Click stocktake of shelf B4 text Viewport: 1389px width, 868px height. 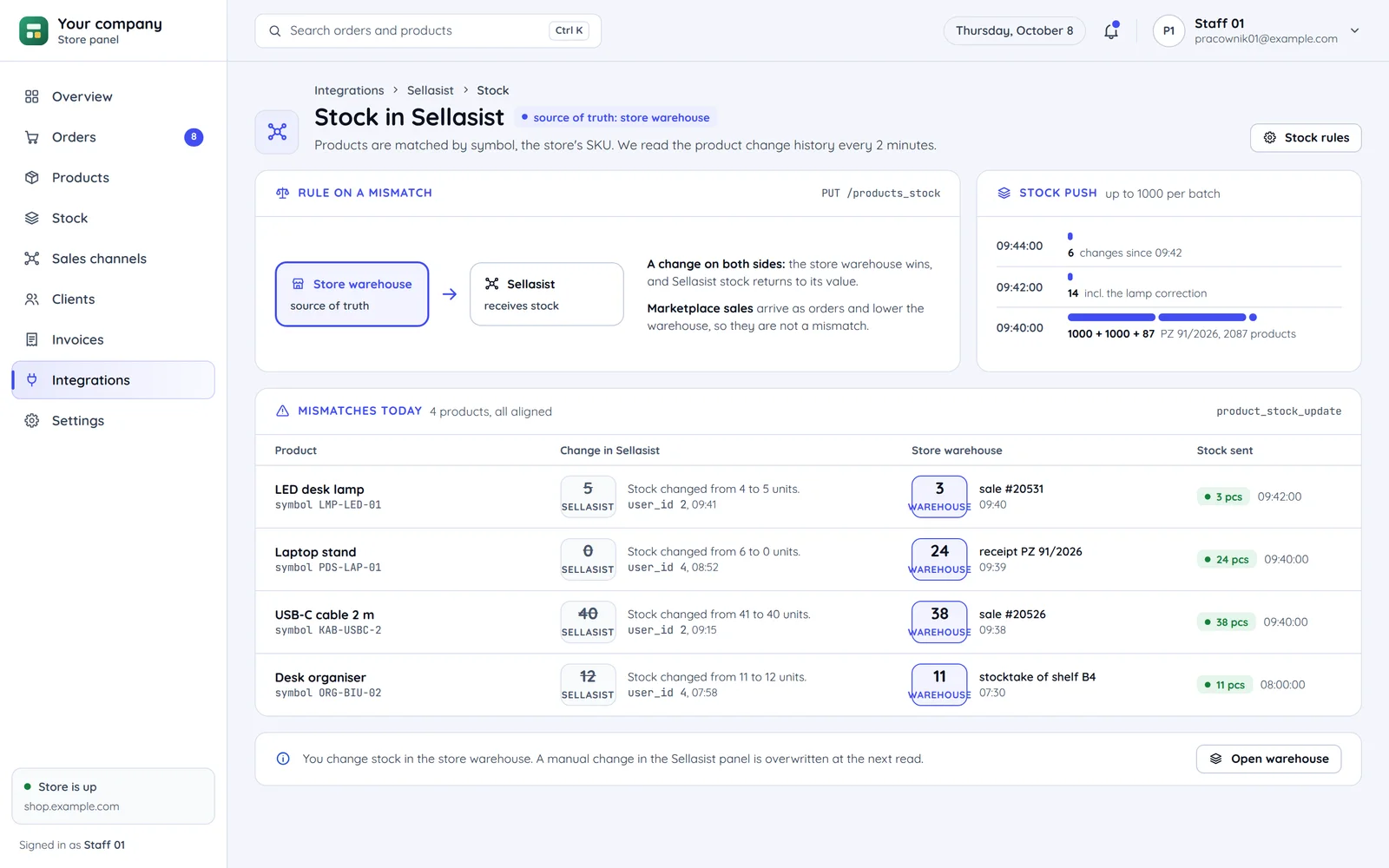pos(1037,677)
